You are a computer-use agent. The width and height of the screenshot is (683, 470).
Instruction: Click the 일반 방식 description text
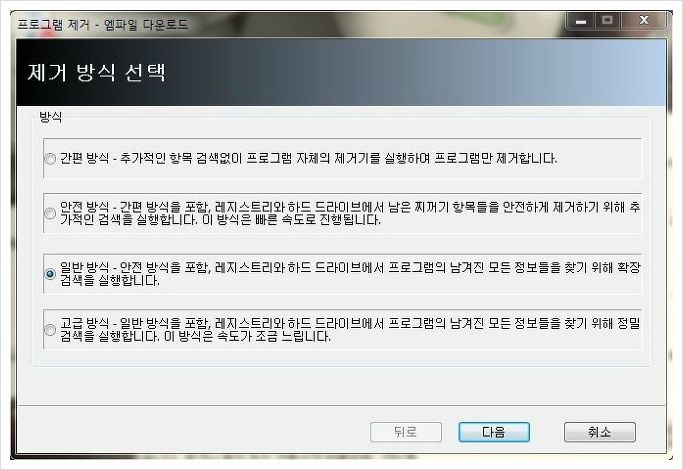[350, 274]
